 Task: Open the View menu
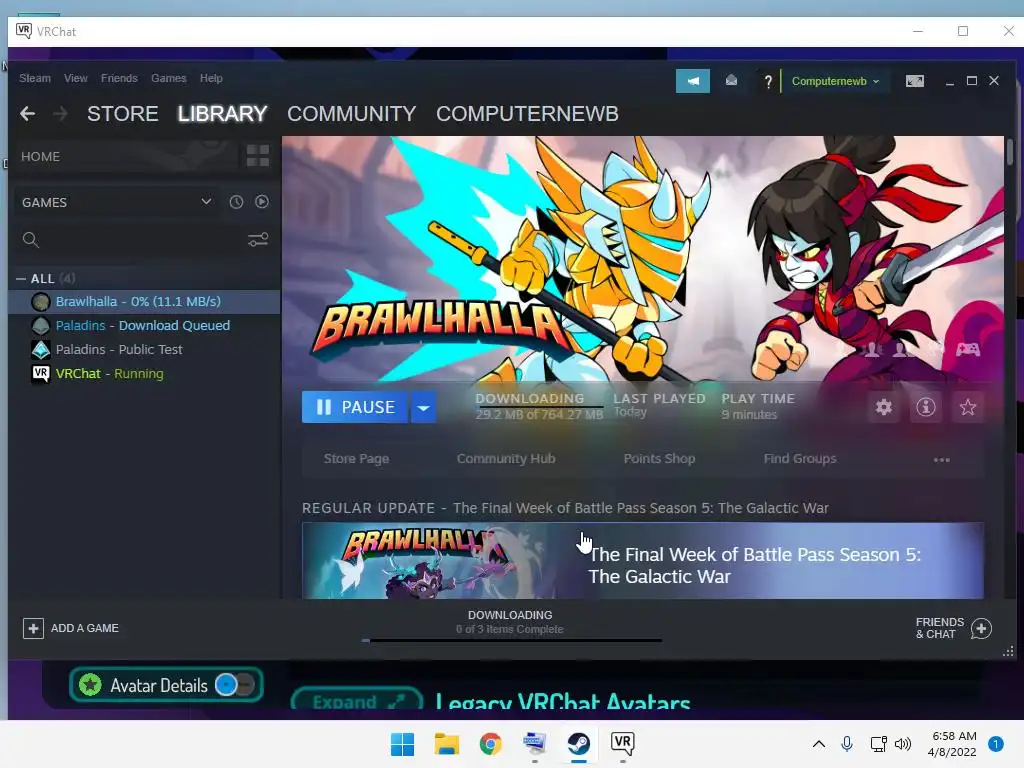click(x=76, y=78)
